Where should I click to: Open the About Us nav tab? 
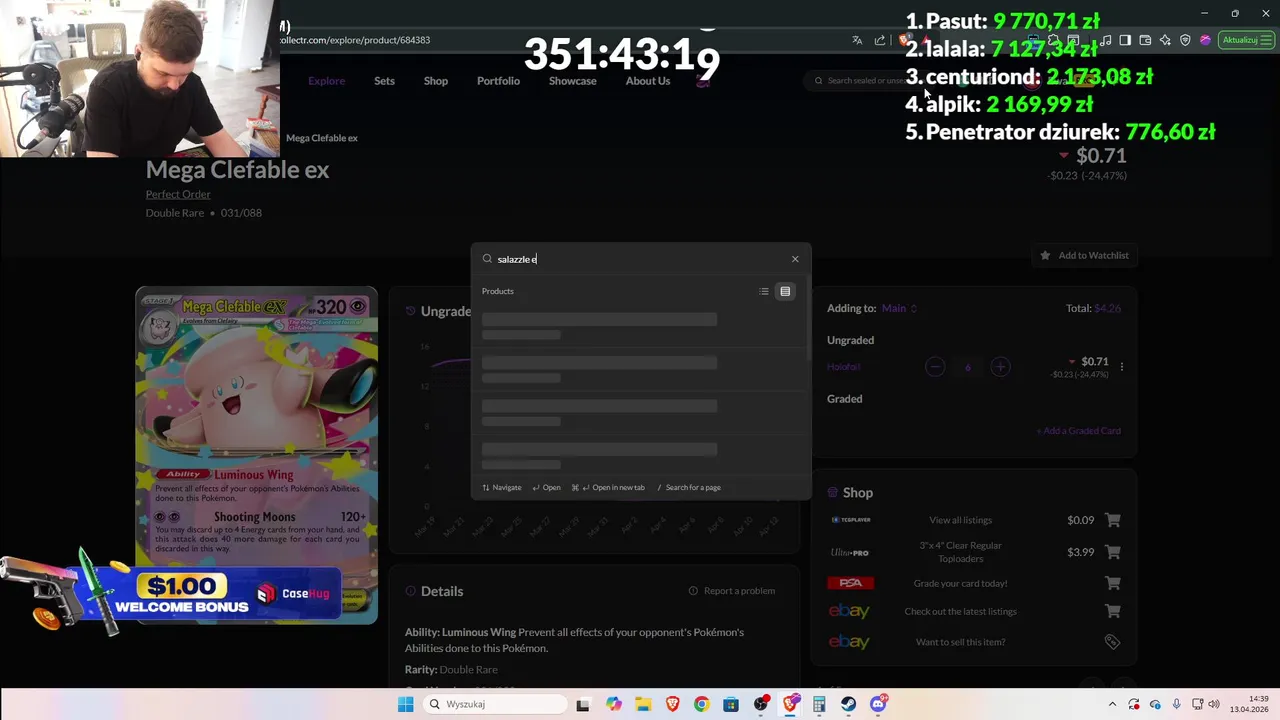(648, 81)
